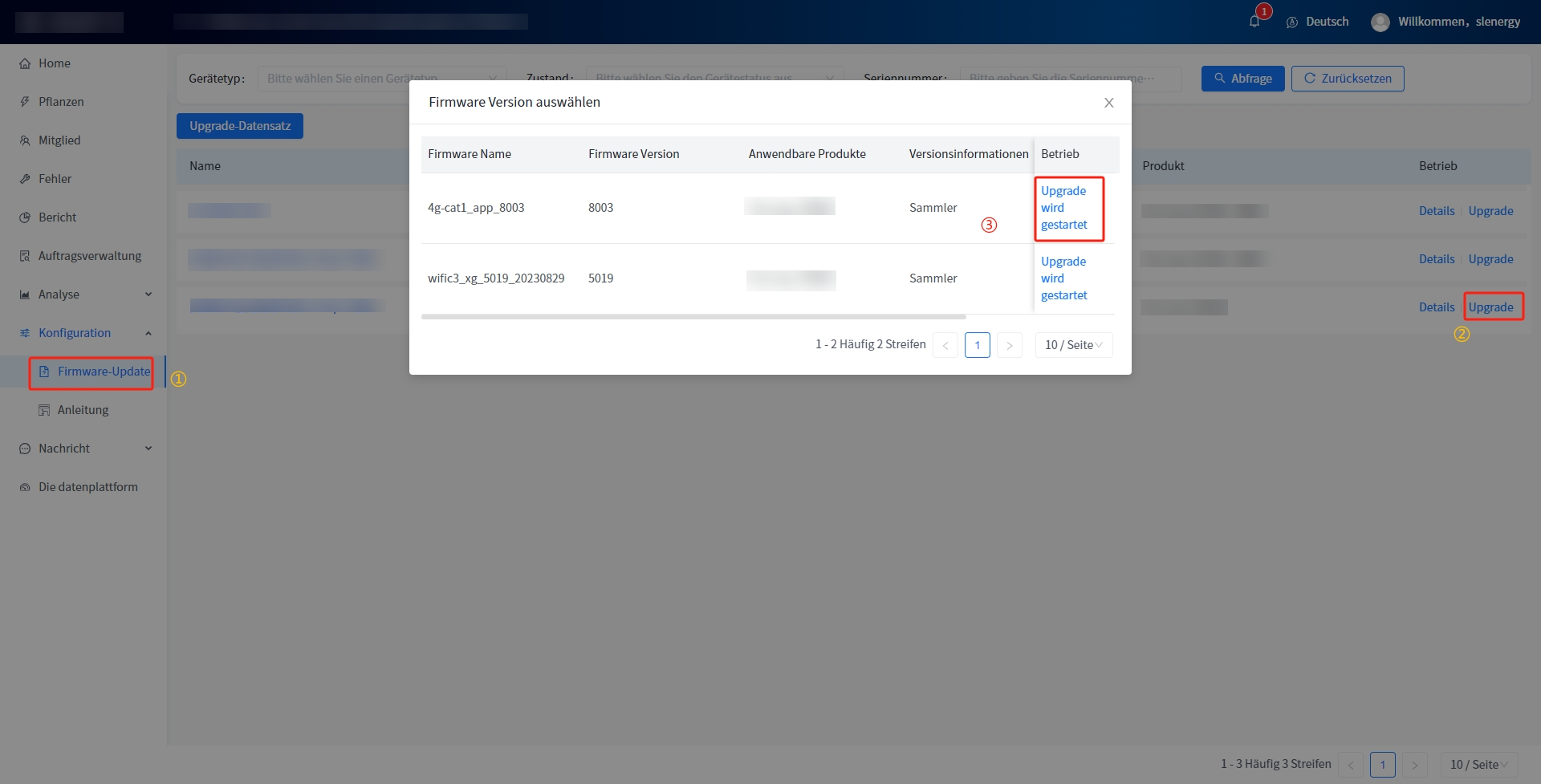Open the dialog's 10 / Seite dropdown
The height and width of the screenshot is (784, 1541).
point(1073,345)
